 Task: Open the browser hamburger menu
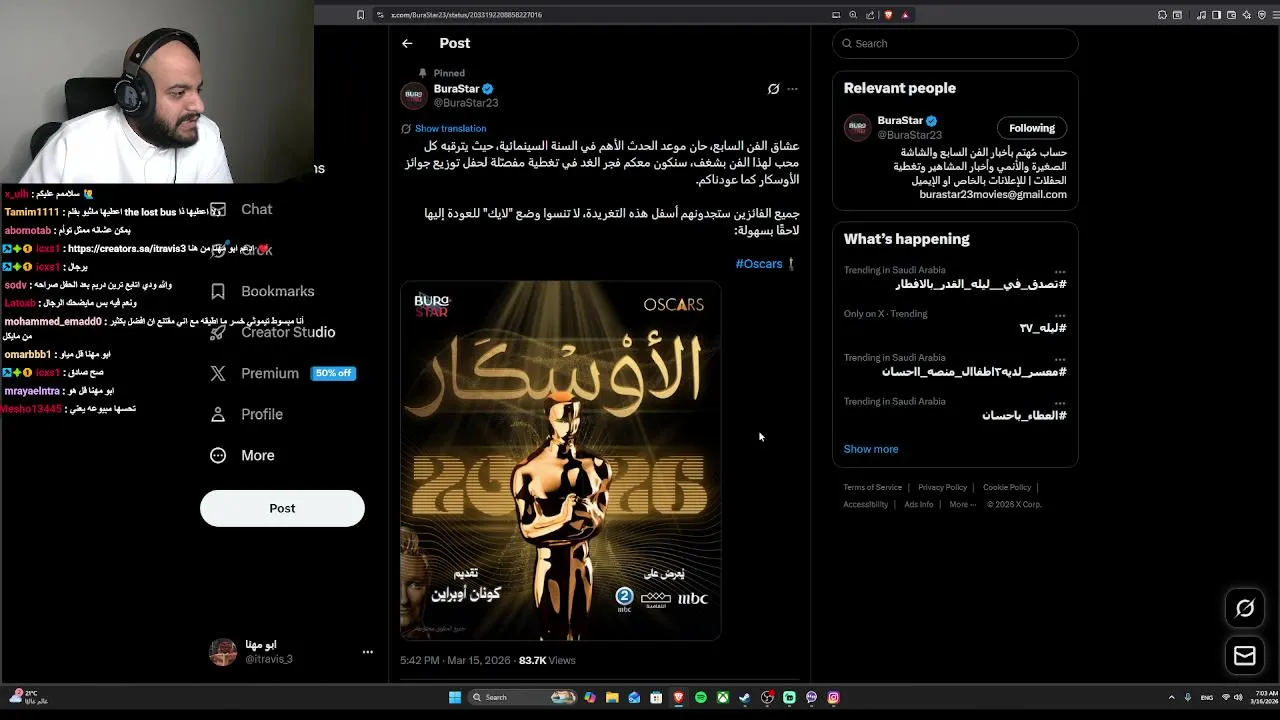coord(1275,15)
